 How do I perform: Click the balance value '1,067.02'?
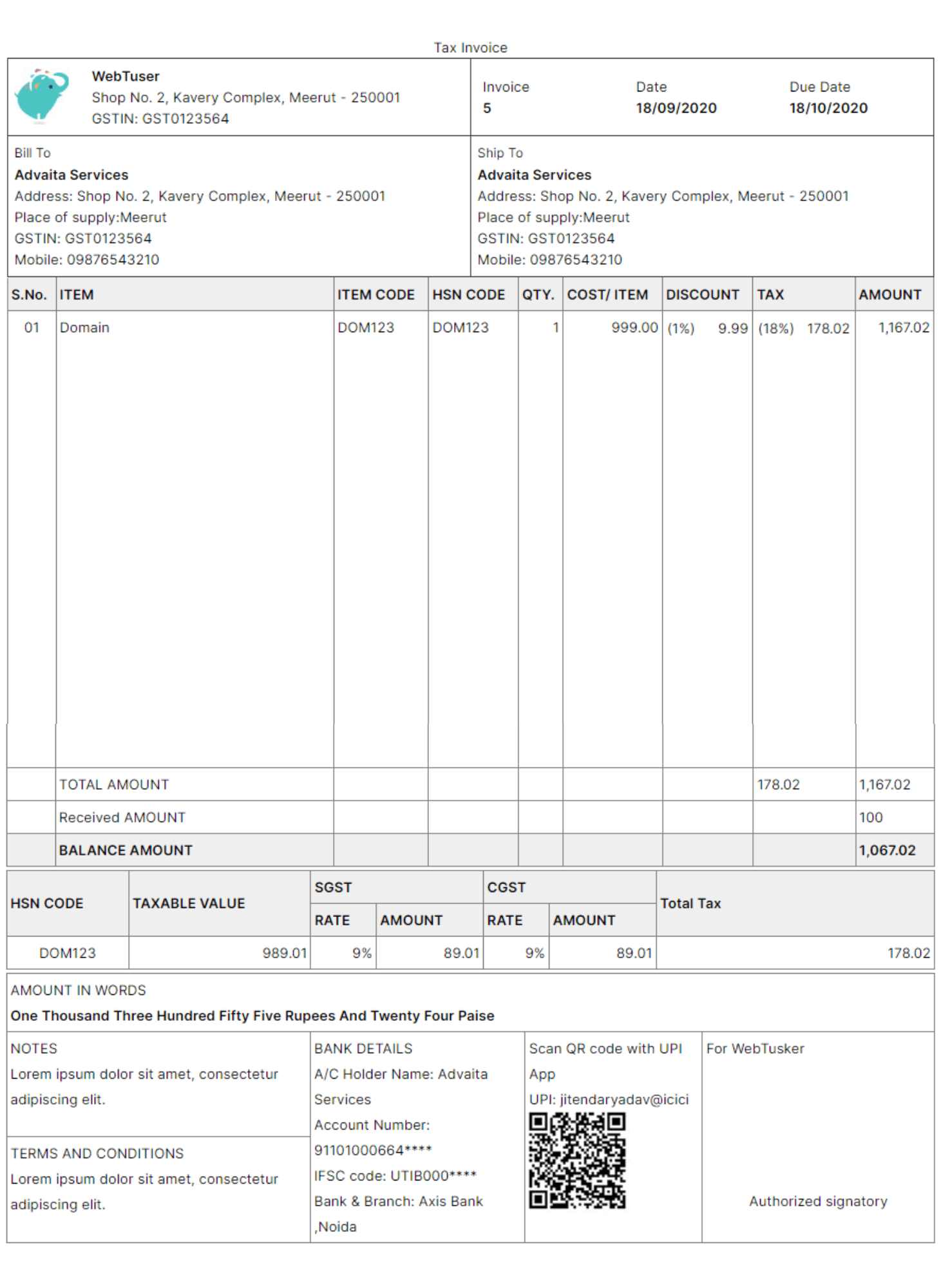pyautogui.click(x=887, y=851)
